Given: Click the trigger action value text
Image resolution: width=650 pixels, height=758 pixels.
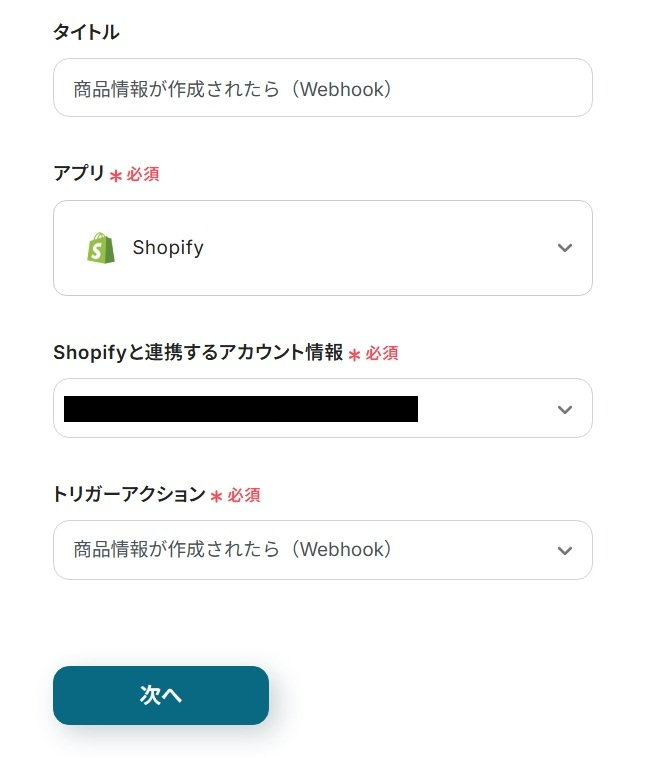Looking at the screenshot, I should [x=232, y=550].
